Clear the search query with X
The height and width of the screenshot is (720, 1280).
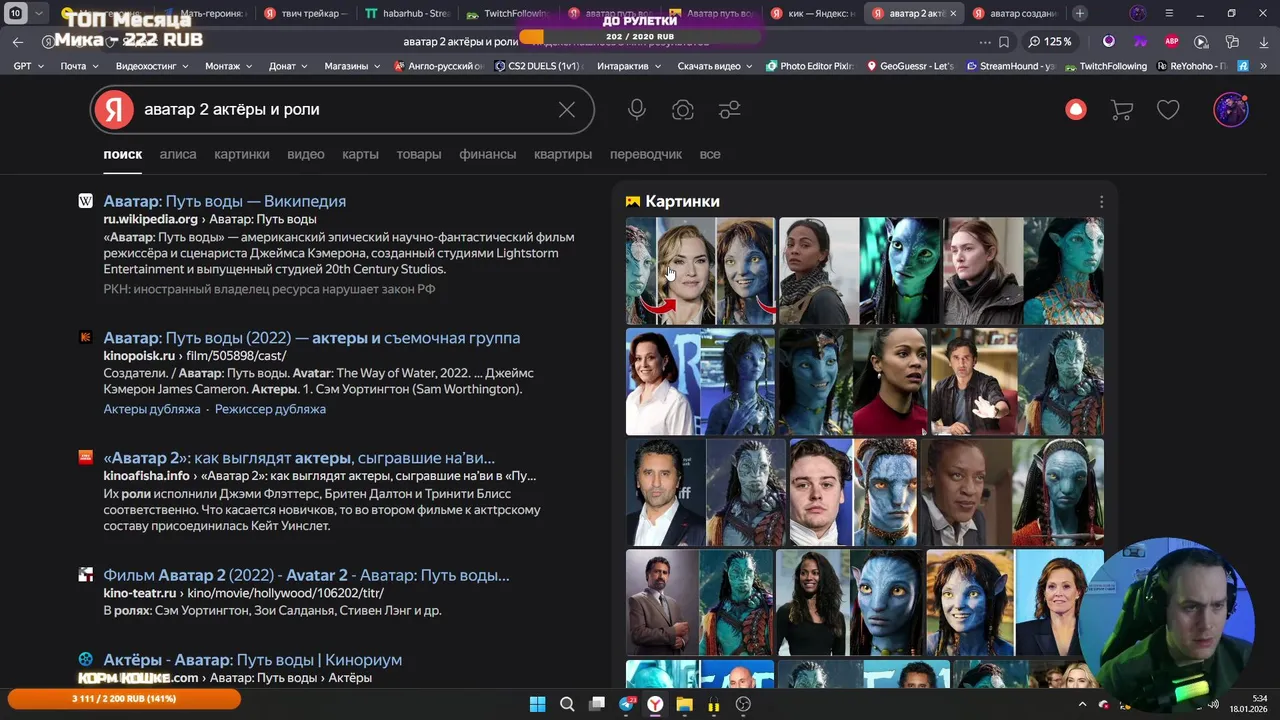tap(567, 110)
